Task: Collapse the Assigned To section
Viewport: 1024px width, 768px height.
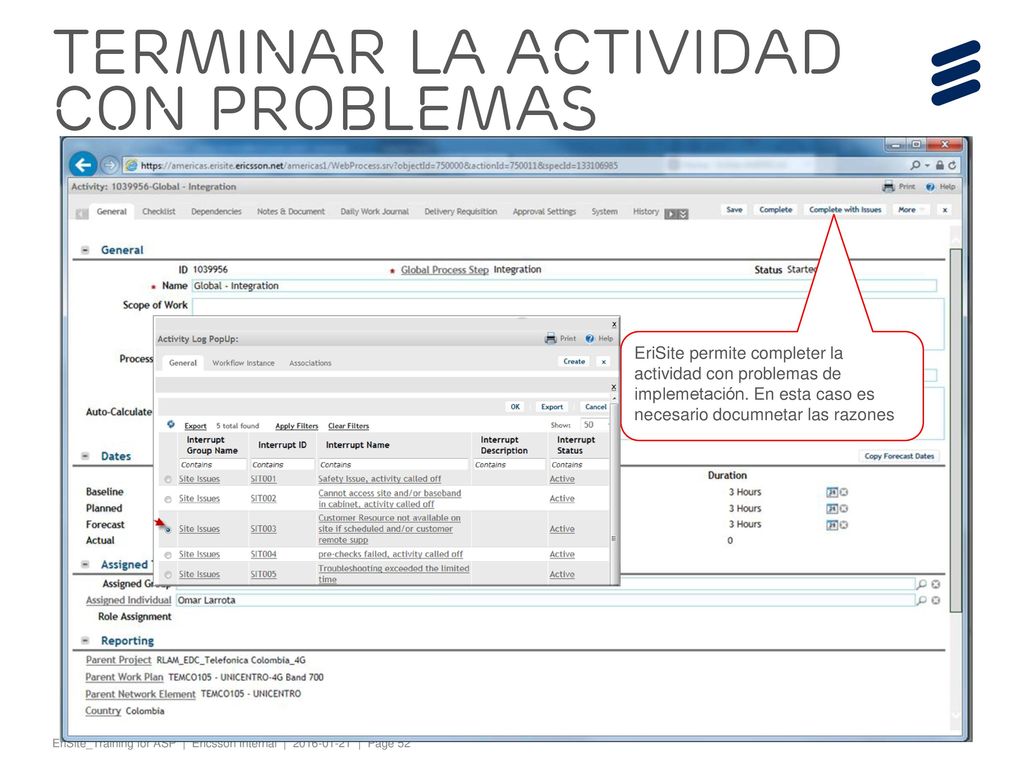Action: (x=85, y=564)
